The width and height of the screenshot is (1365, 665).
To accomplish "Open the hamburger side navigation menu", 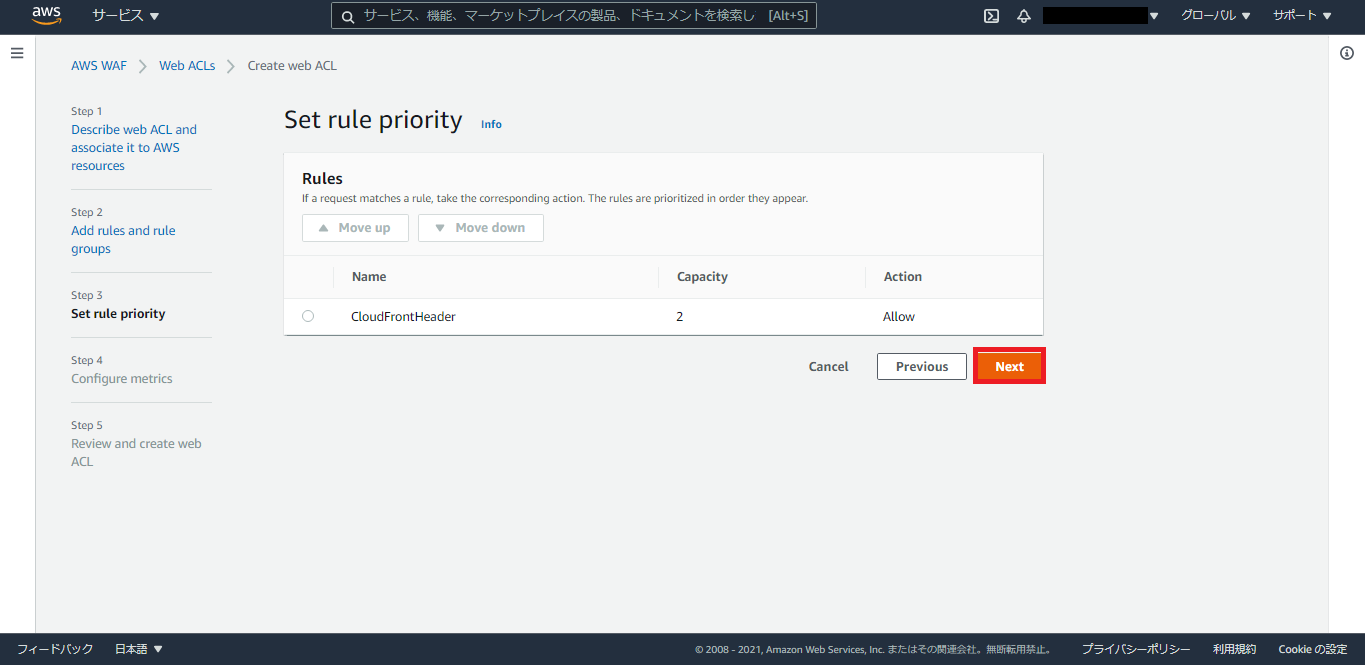I will click(17, 53).
